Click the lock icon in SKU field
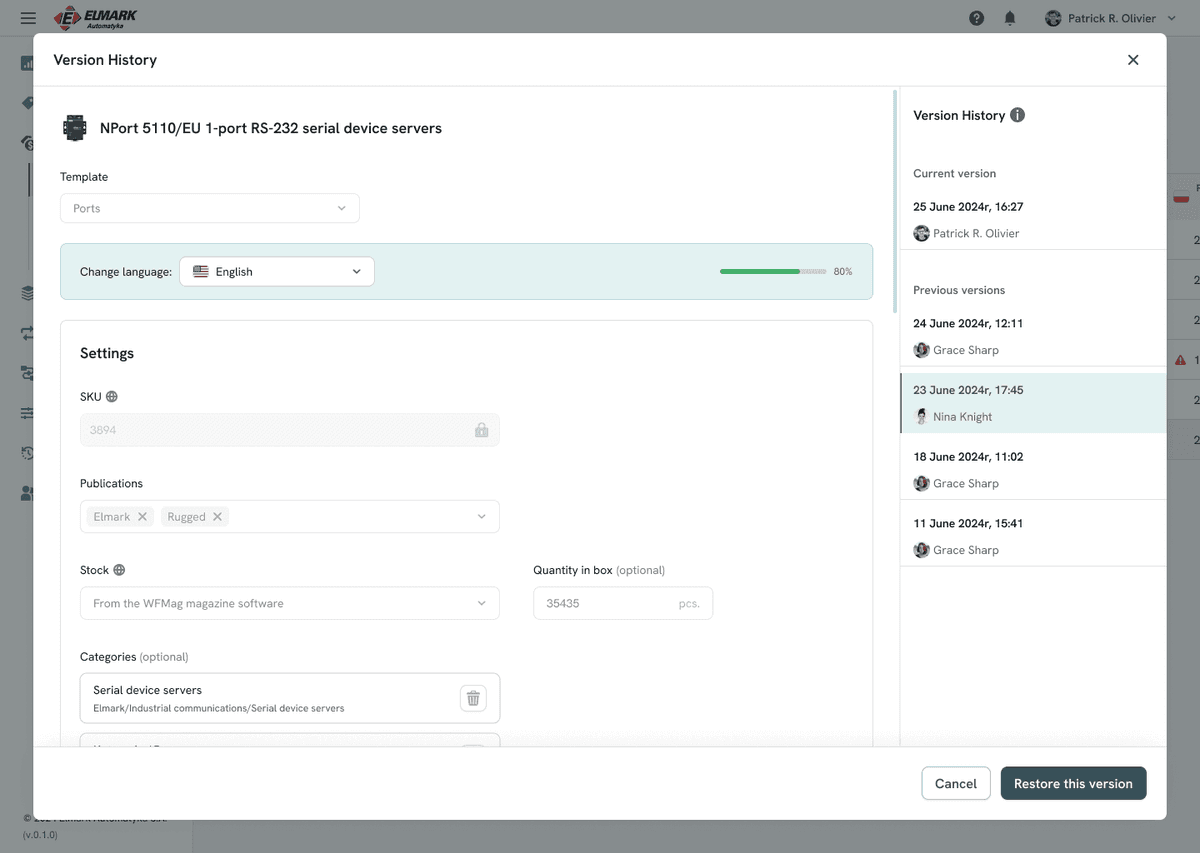Viewport: 1200px width, 853px height. 481,430
